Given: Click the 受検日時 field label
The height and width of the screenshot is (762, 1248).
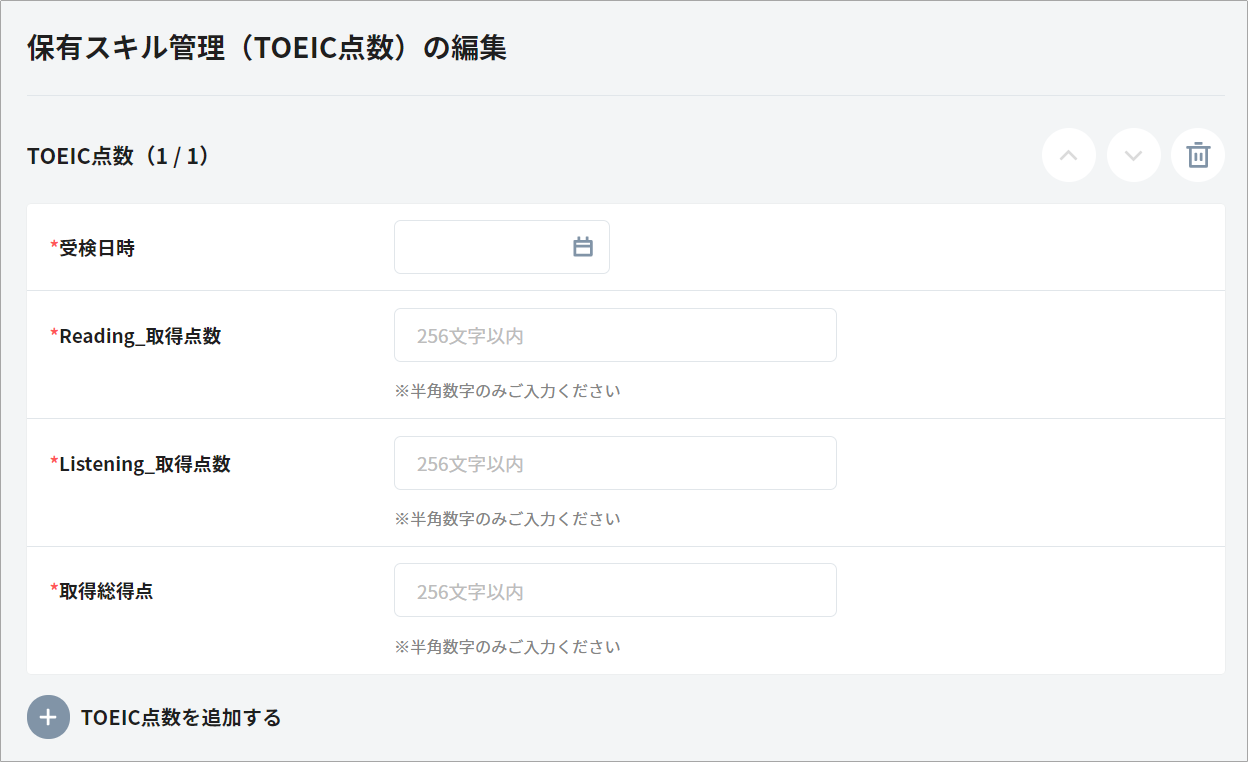Looking at the screenshot, I should pyautogui.click(x=97, y=248).
